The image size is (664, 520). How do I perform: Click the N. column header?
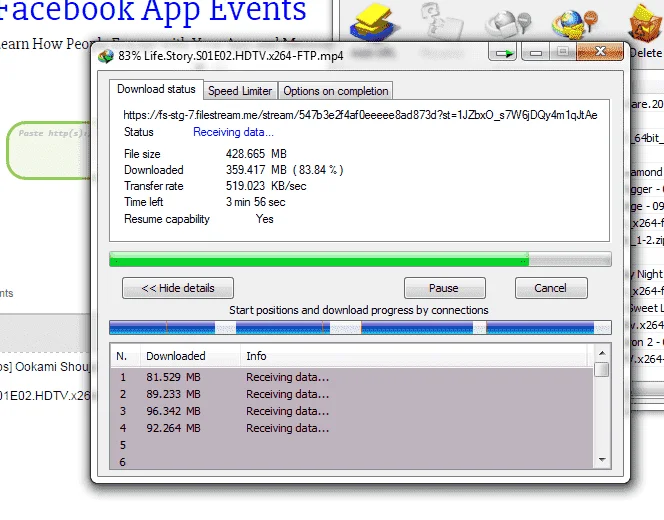125,357
